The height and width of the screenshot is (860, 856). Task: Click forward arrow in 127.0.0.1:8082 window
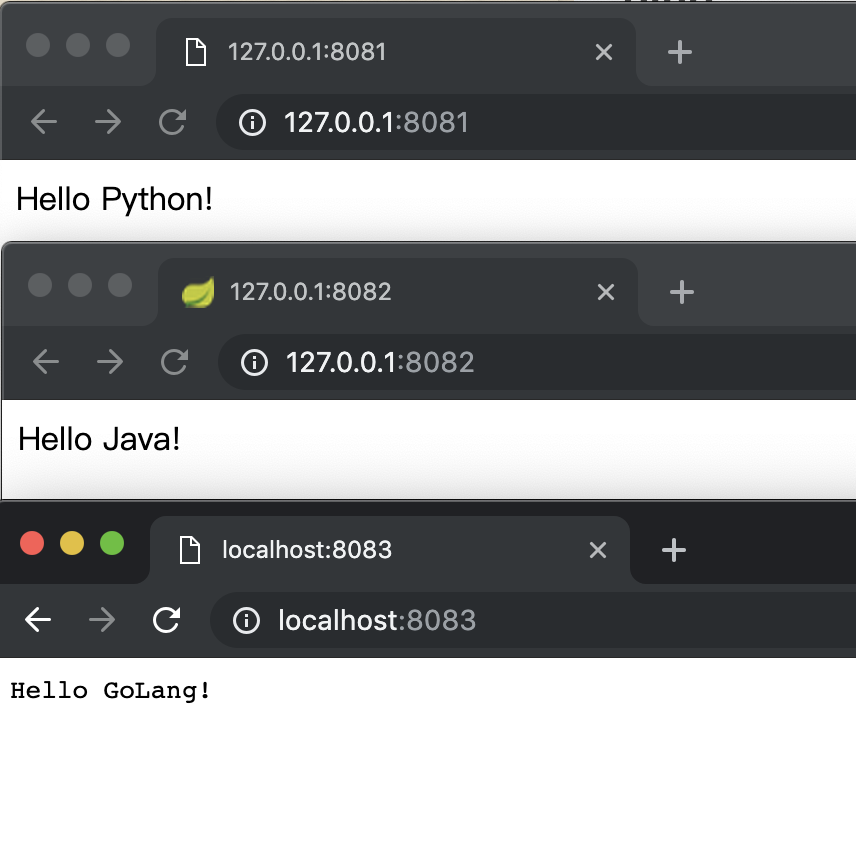pyautogui.click(x=109, y=362)
